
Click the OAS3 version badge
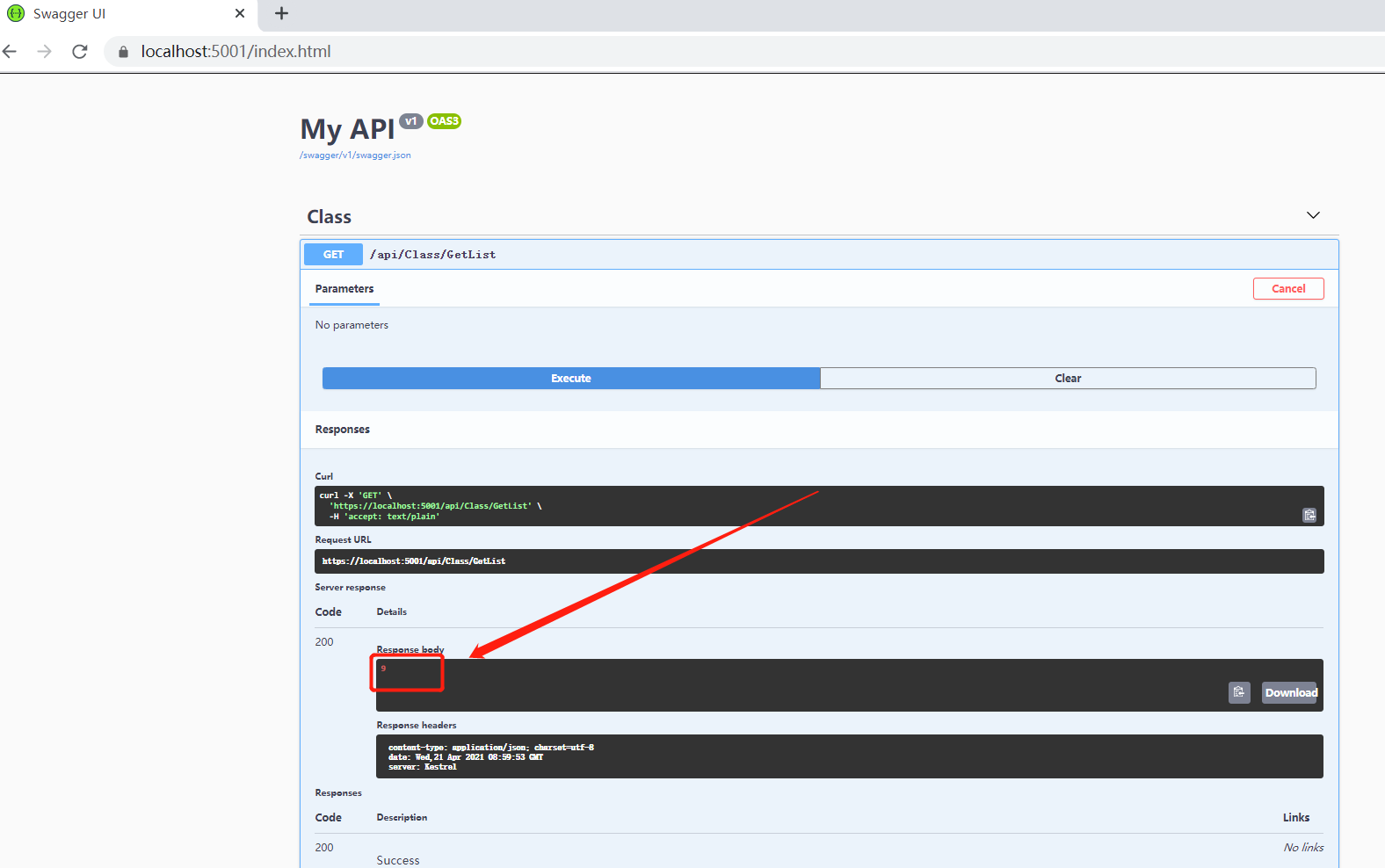pyautogui.click(x=444, y=121)
